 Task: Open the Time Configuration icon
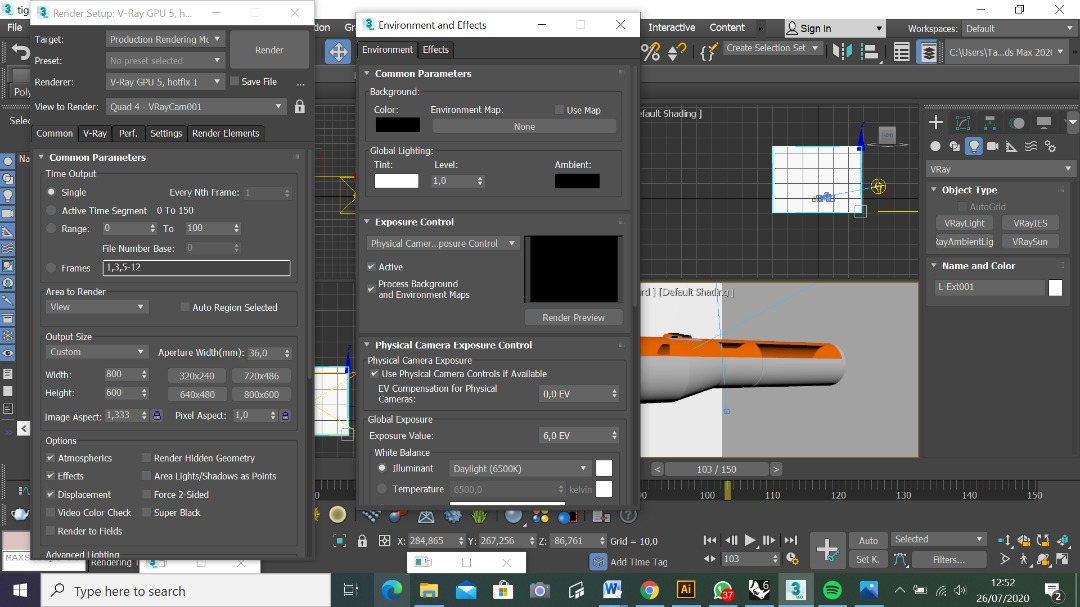click(x=793, y=559)
